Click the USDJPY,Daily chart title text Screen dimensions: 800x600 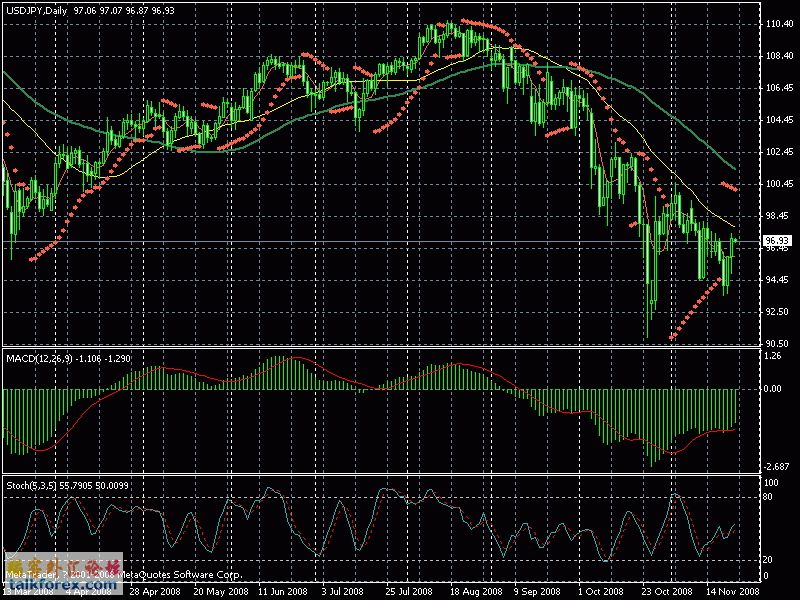click(37, 11)
